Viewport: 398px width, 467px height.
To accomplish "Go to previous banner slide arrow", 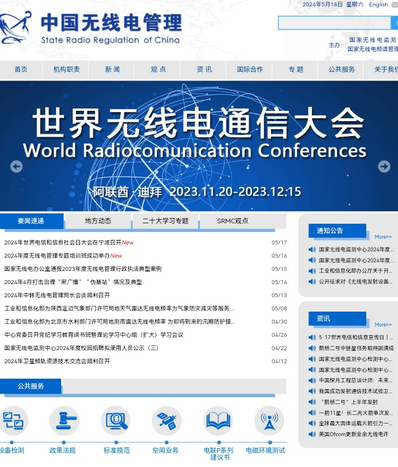I will click(16, 166).
